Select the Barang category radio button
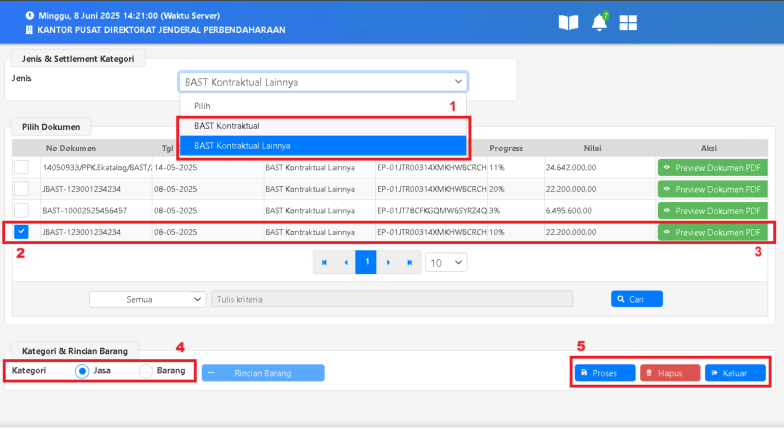 pos(146,371)
